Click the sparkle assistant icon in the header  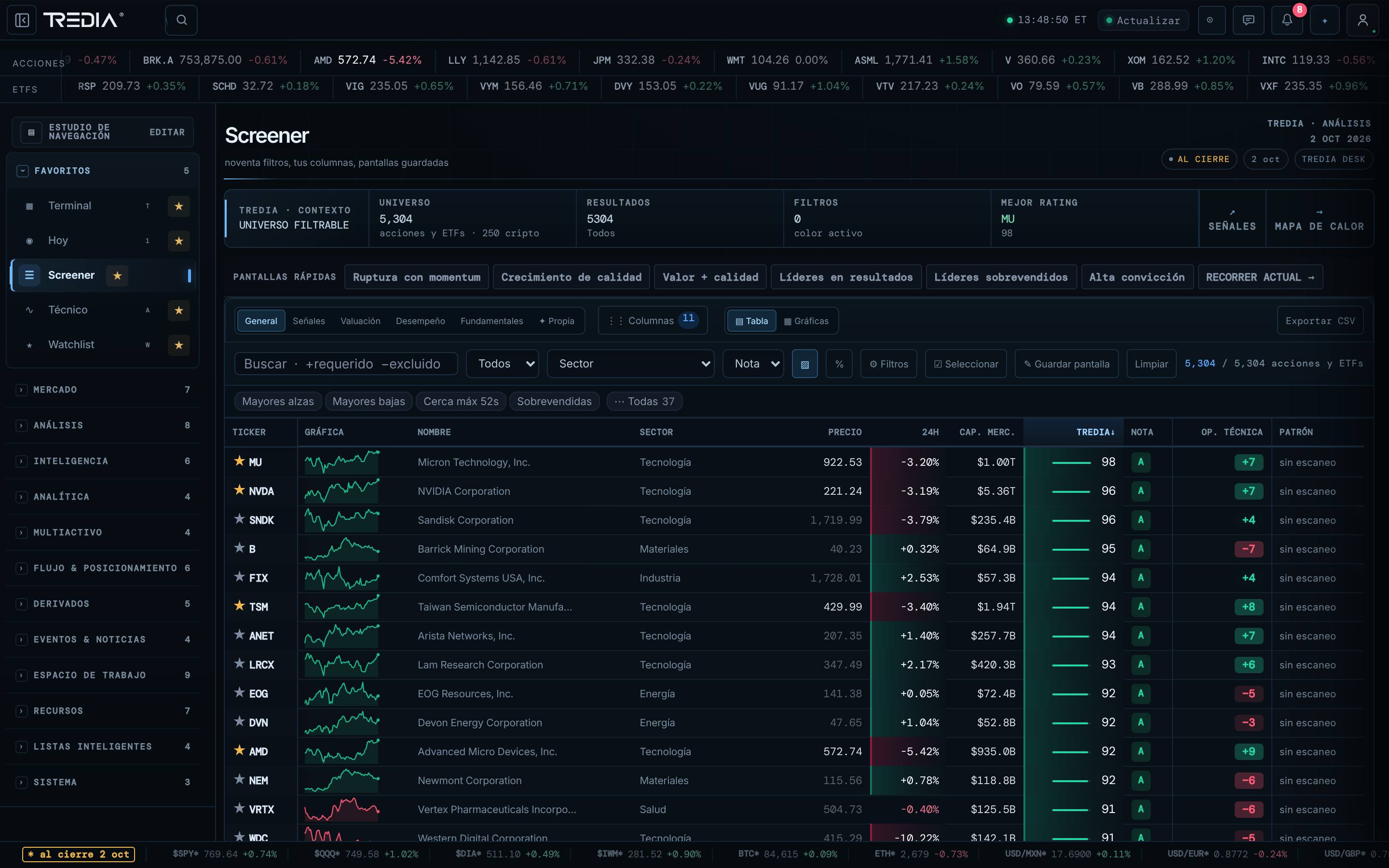click(1325, 21)
